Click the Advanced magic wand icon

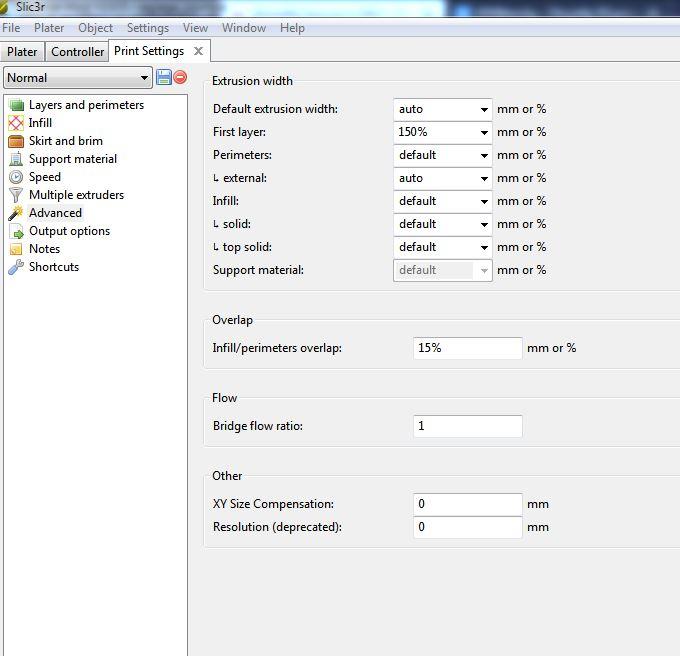pos(16,213)
